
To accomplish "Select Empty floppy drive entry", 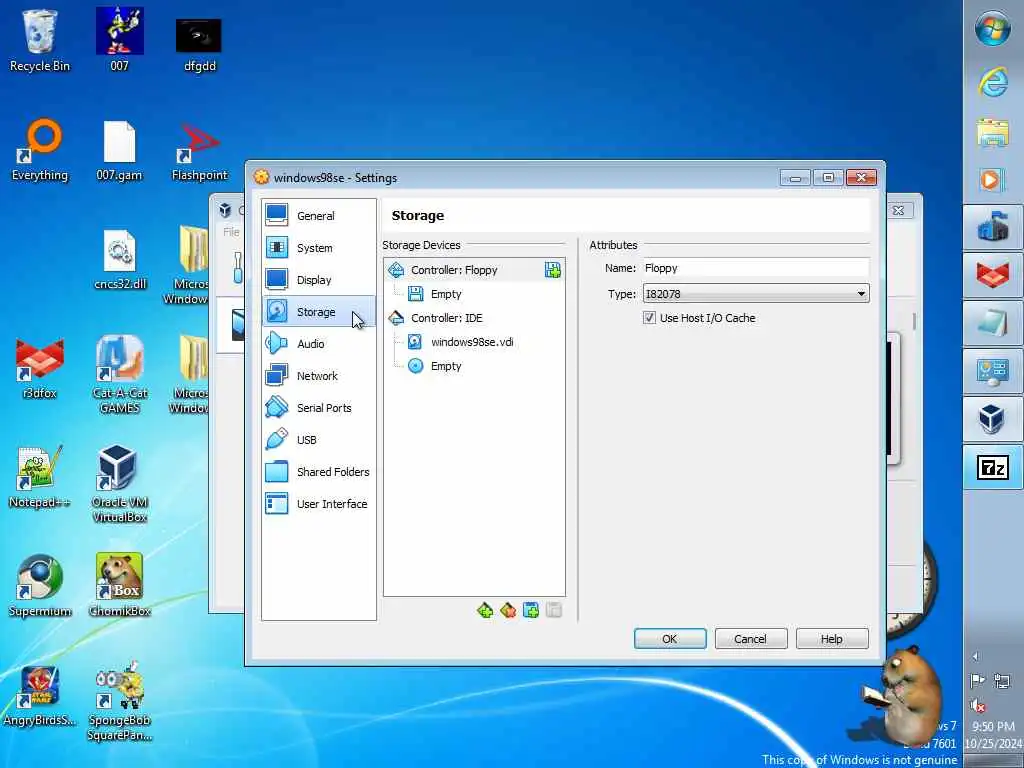I will tap(446, 294).
